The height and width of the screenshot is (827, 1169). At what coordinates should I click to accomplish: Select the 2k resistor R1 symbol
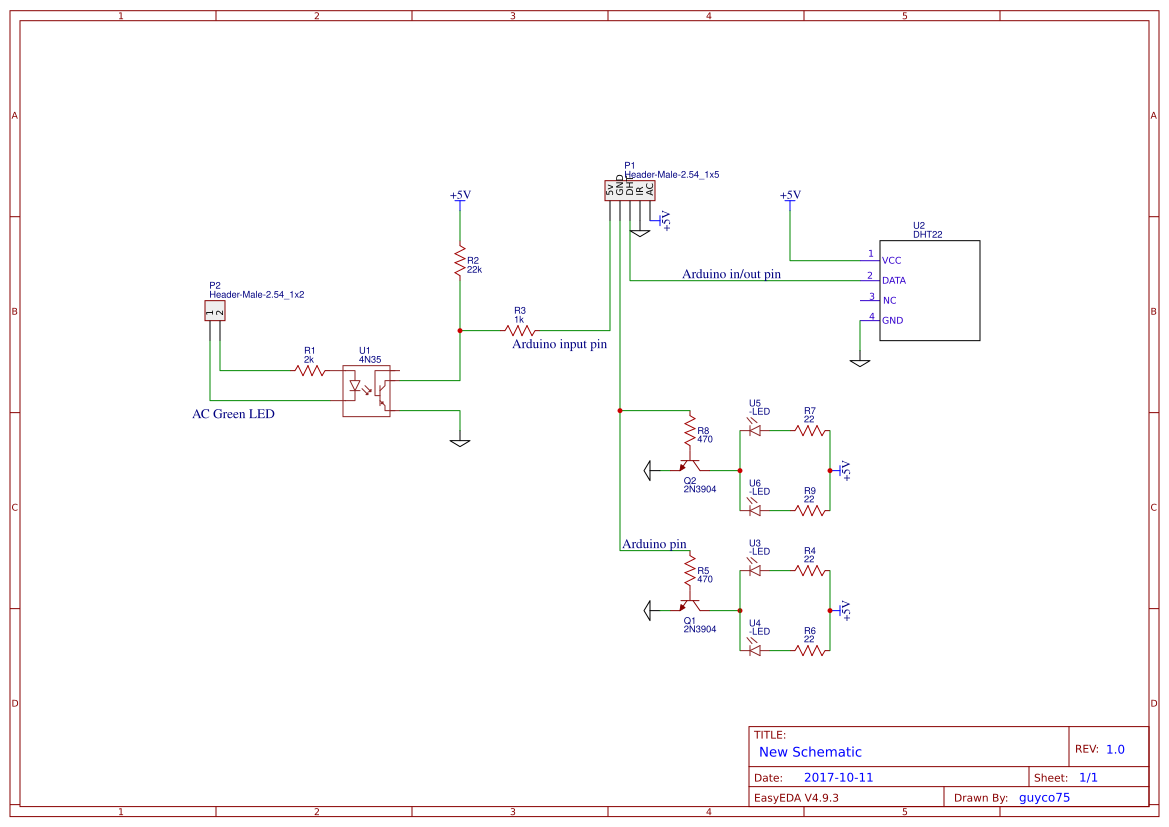pyautogui.click(x=308, y=370)
